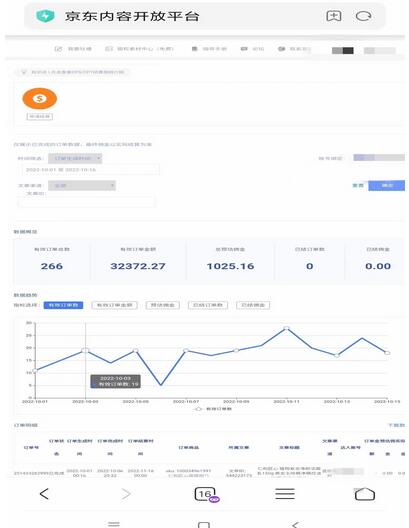Viewport: 409px width, 528px height.
Task: Click the chart data point at 2022-10-03
Action: [x=85, y=351]
